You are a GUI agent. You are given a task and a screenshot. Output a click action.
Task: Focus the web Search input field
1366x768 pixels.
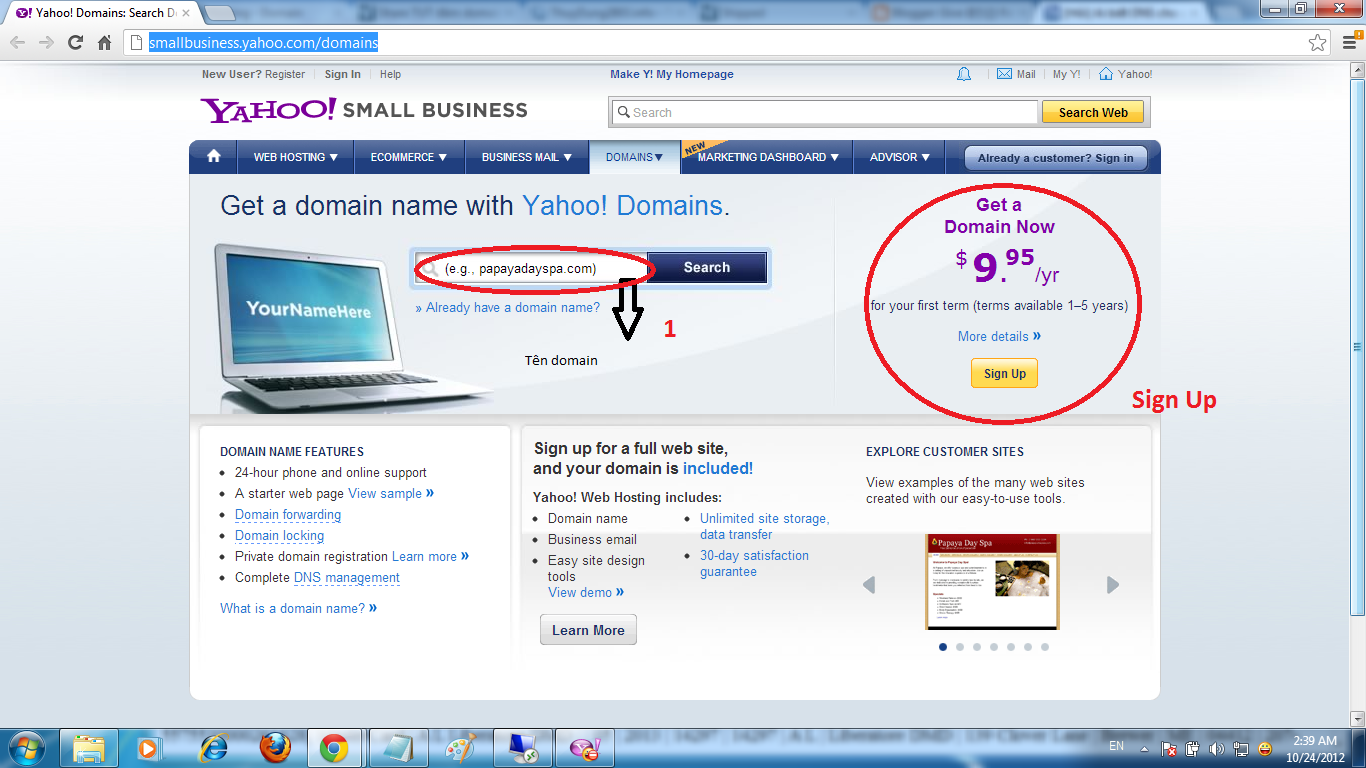(824, 112)
